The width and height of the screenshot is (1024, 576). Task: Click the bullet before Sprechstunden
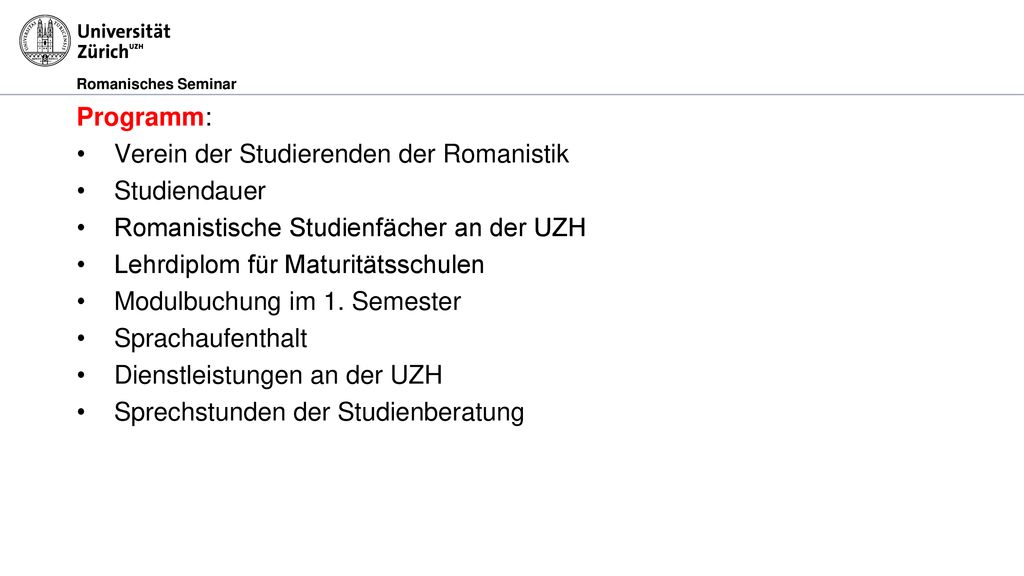81,413
